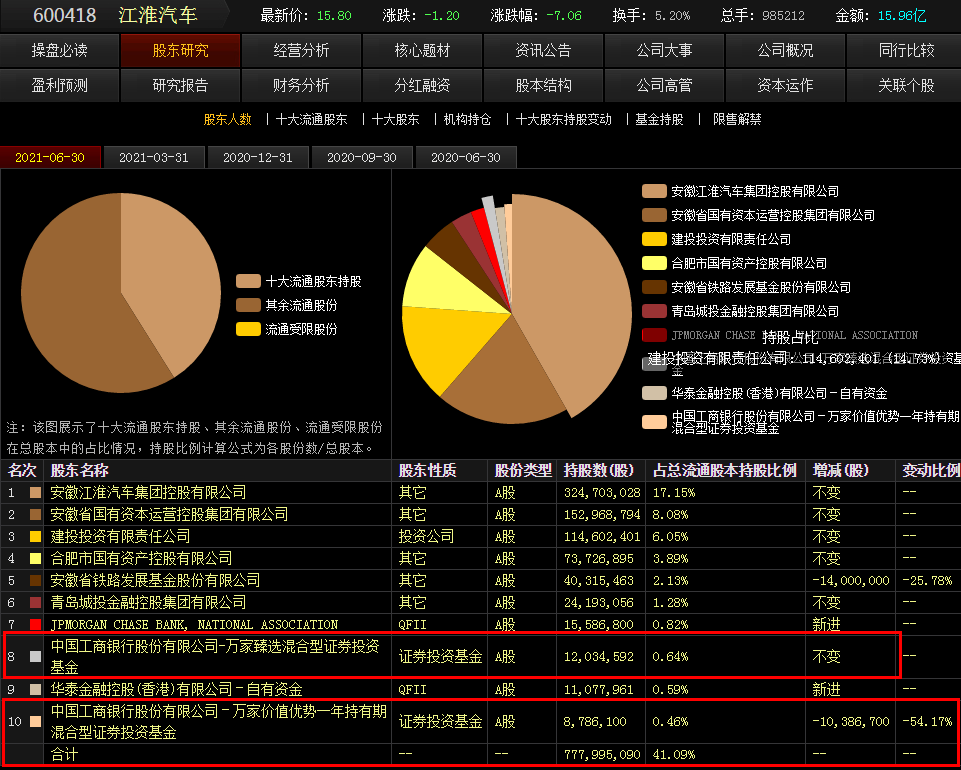The height and width of the screenshot is (770, 961).
Task: Go to 公司高管 tab
Action: 664,85
